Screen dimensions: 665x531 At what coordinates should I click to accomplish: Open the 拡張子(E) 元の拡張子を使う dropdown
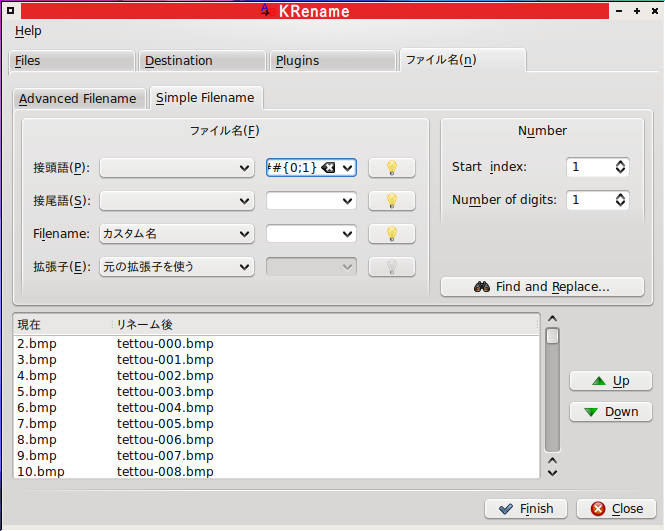tap(177, 267)
